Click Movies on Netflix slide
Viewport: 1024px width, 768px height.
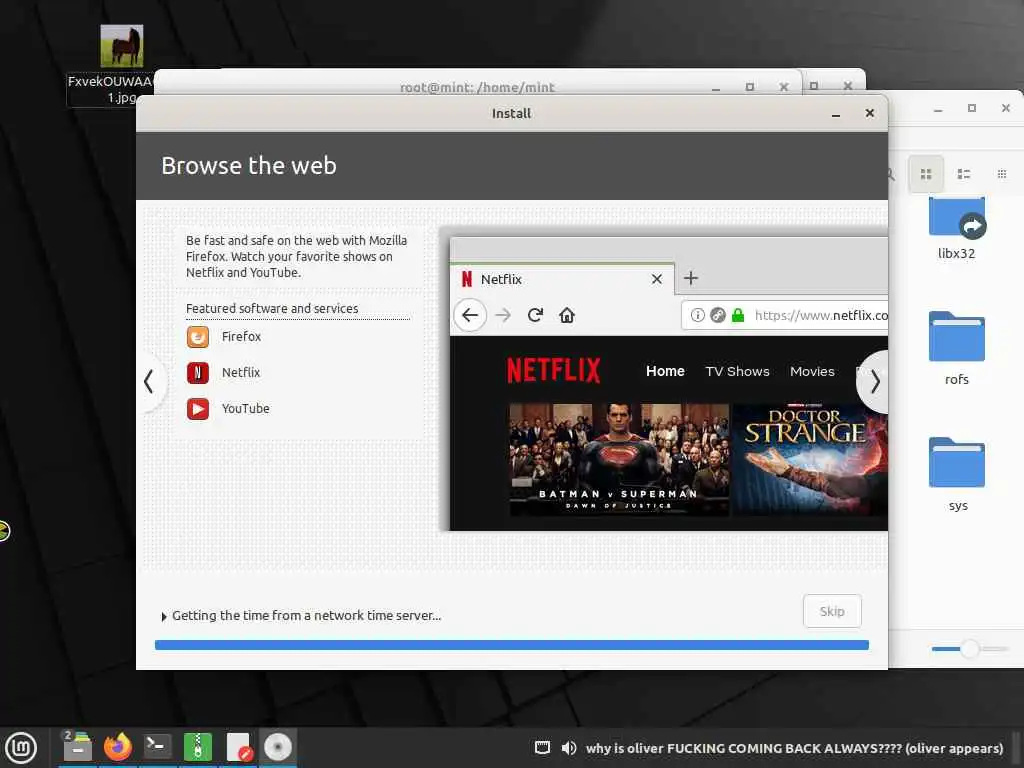812,371
